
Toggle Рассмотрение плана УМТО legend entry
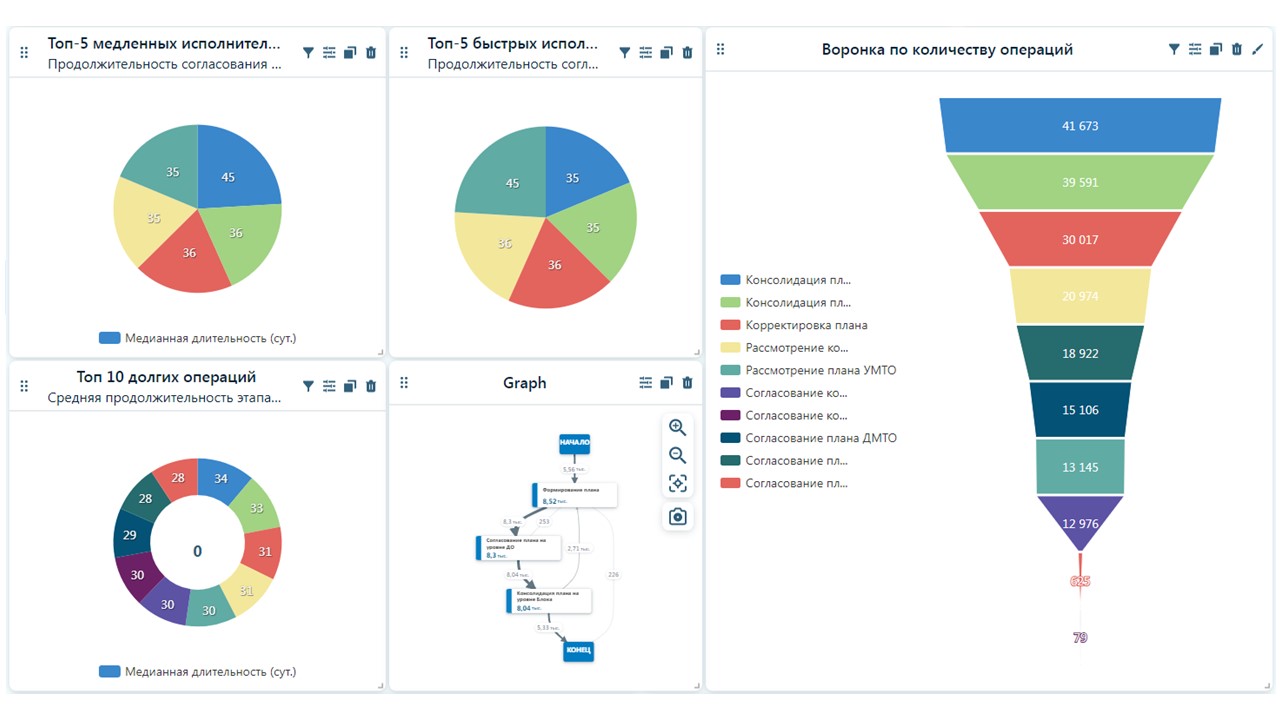click(x=820, y=370)
